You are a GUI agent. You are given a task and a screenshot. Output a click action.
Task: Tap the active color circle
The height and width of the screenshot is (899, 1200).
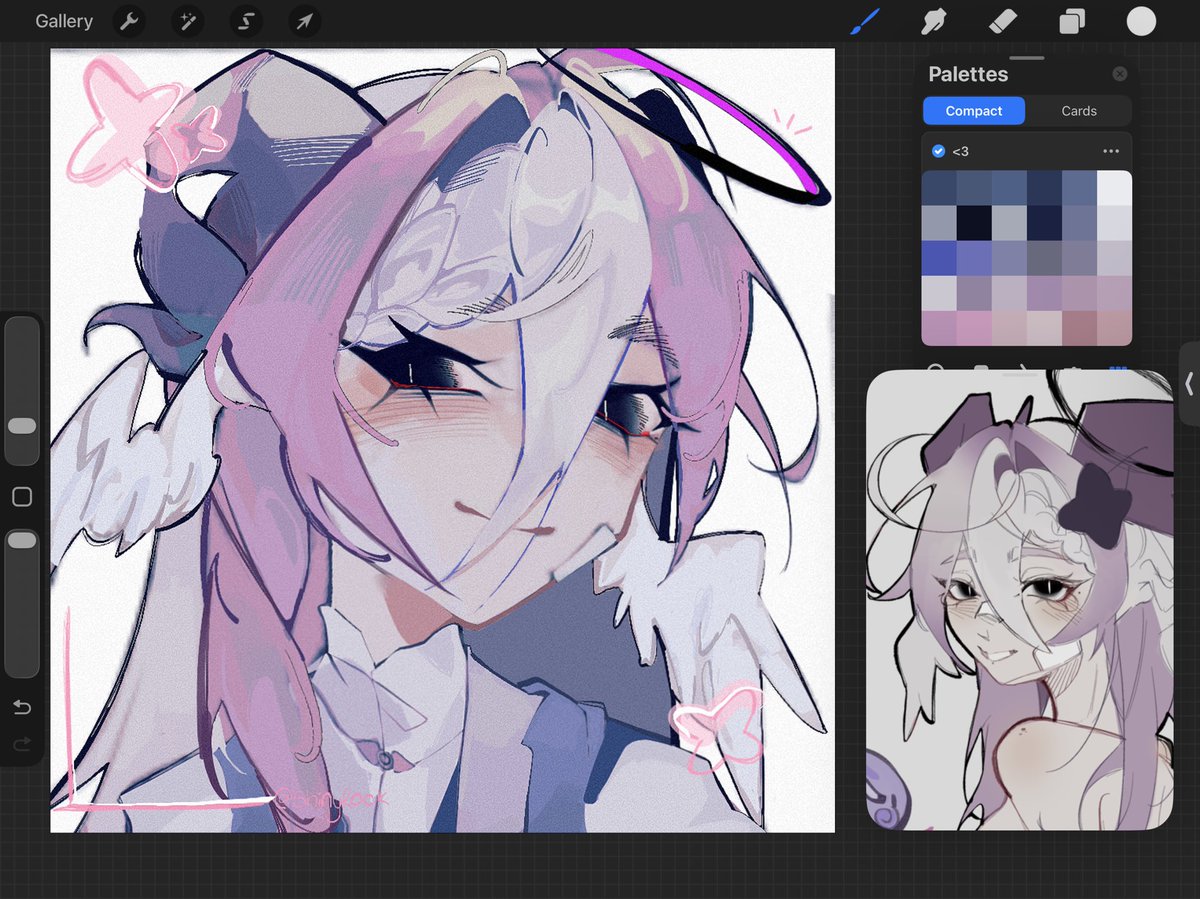pyautogui.click(x=1141, y=21)
